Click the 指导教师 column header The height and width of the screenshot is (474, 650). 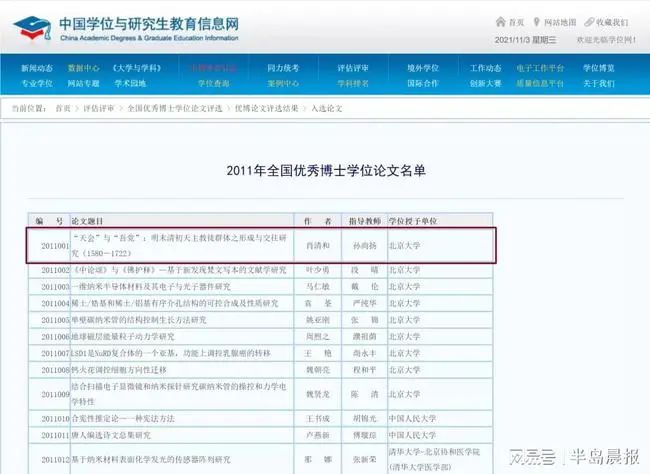pos(365,221)
